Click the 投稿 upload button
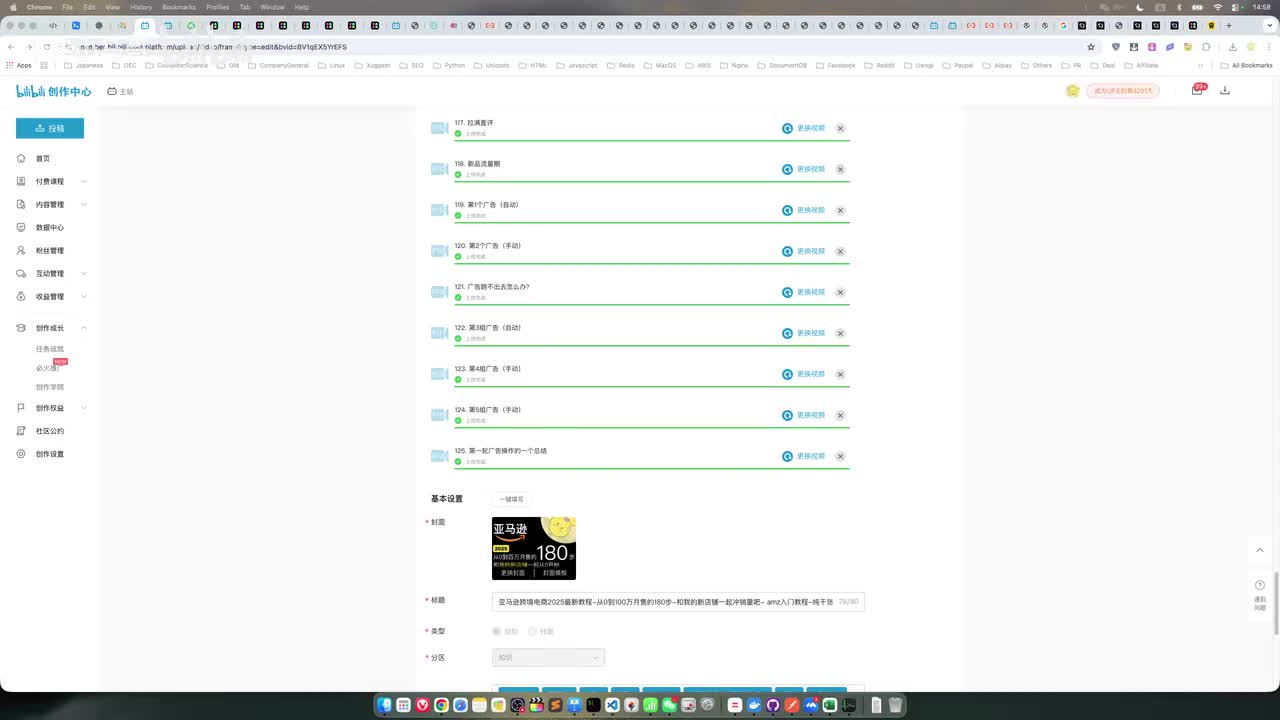The width and height of the screenshot is (1280, 720). tap(50, 128)
